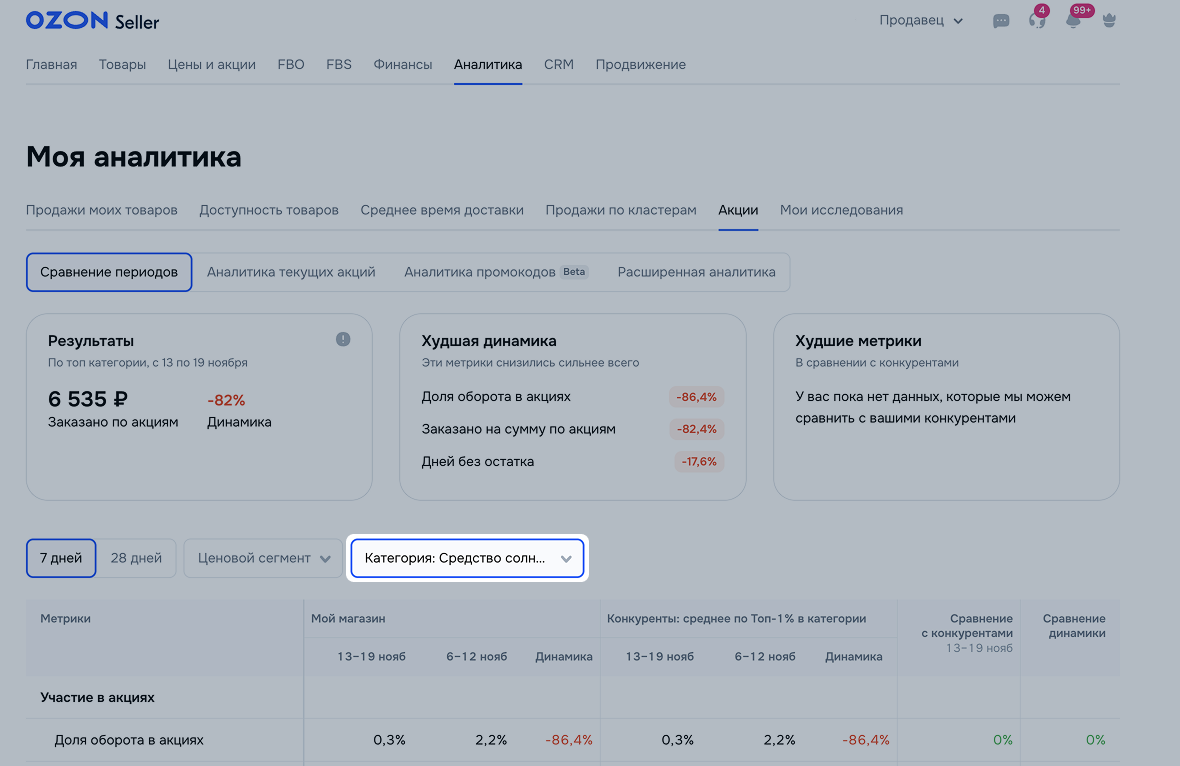This screenshot has width=1180, height=766.
Task: Open the Категория: Средство солн... dropdown
Action: [x=467, y=558]
